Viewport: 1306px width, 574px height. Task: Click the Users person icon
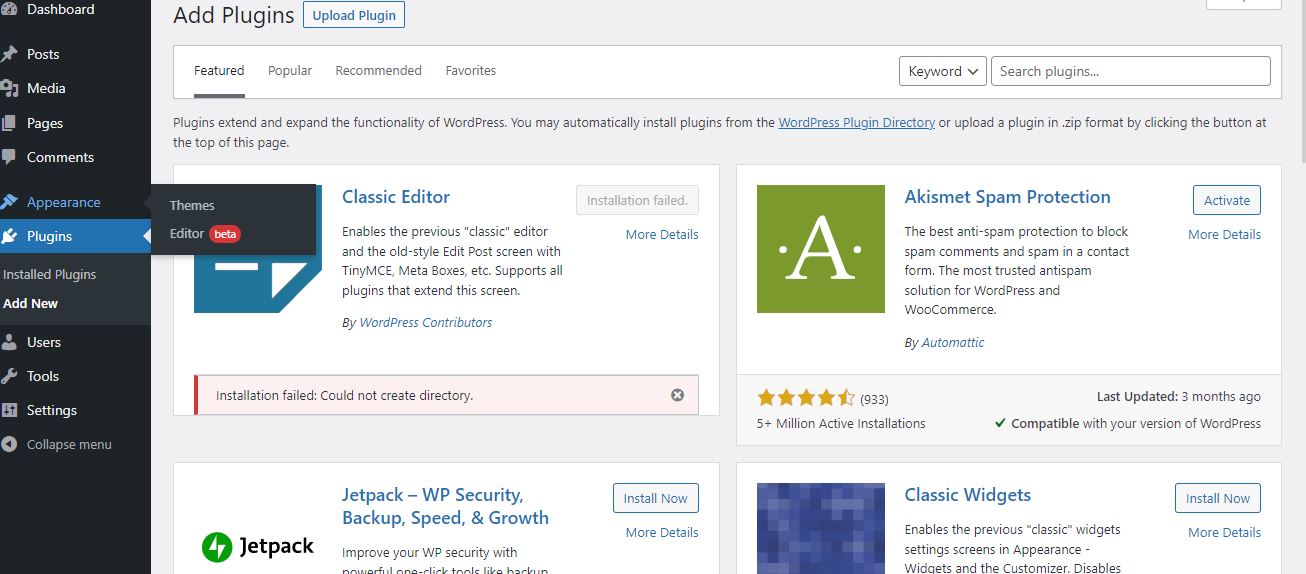point(9,342)
